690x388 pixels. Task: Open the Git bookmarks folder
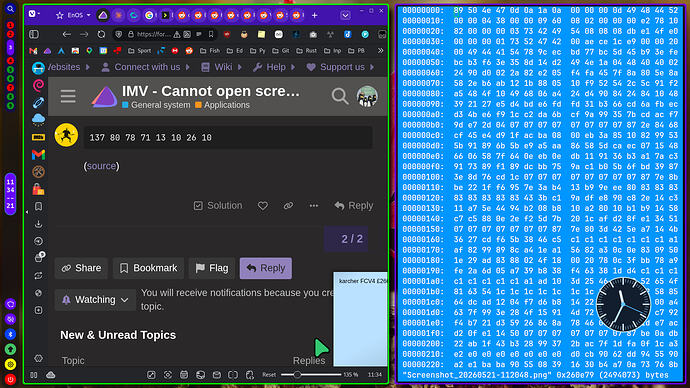click(x=282, y=51)
